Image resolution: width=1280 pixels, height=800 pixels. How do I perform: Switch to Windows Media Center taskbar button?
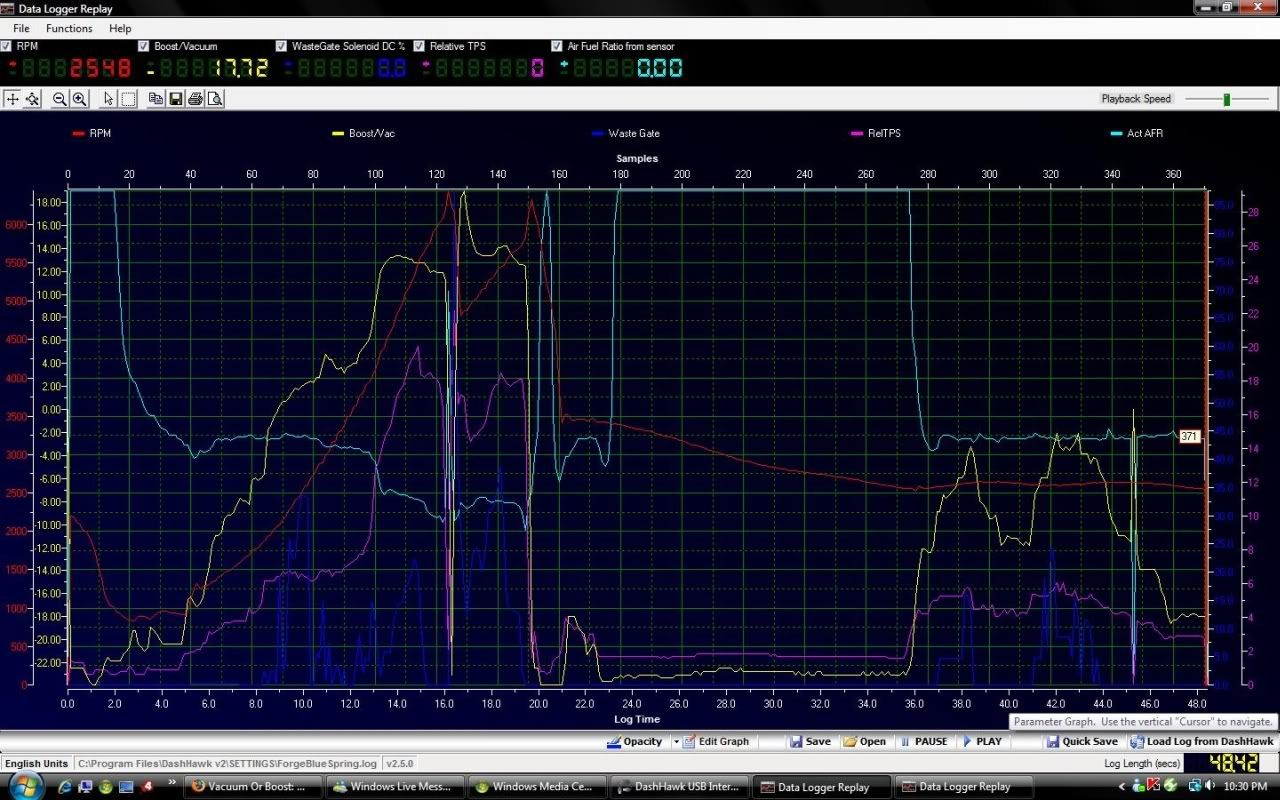pyautogui.click(x=538, y=786)
